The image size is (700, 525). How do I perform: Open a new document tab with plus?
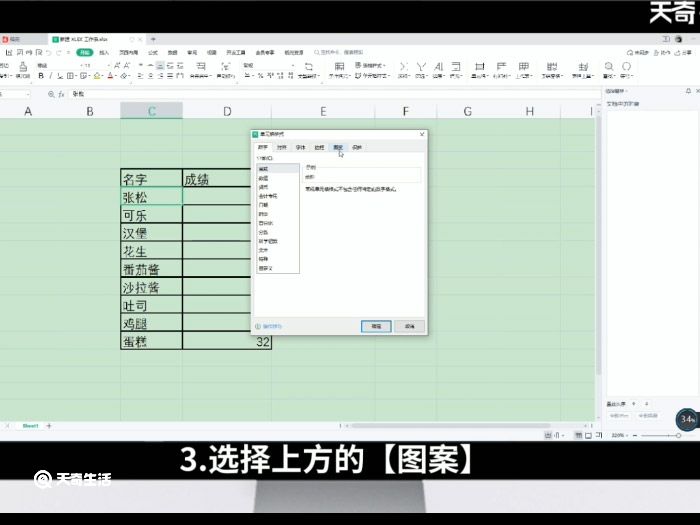pos(153,39)
